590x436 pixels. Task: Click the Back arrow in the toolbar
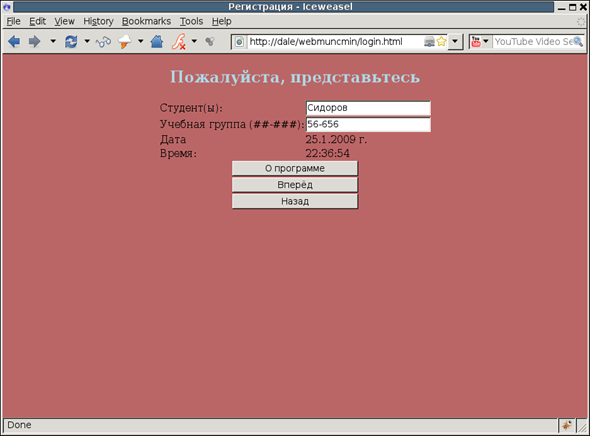[14, 41]
